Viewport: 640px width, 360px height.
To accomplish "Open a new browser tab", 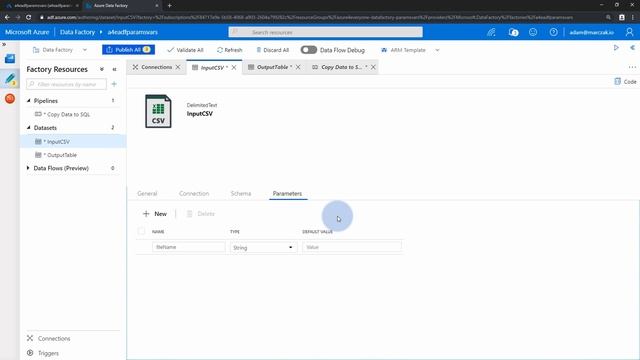I will (169, 6).
